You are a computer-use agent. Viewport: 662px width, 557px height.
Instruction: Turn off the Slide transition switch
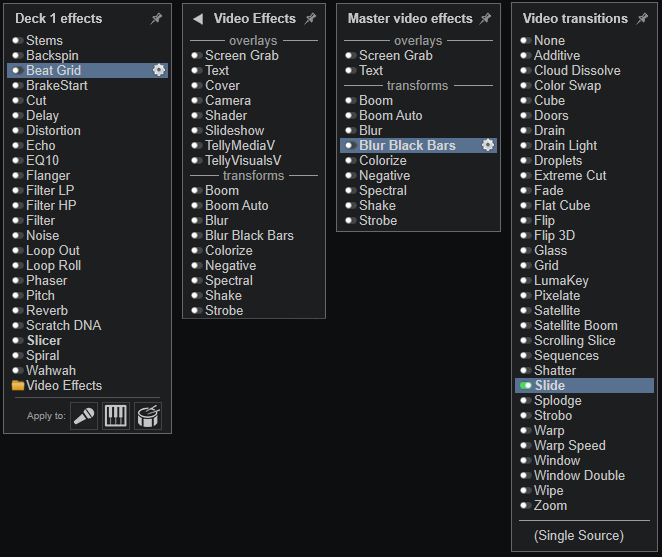coord(526,386)
